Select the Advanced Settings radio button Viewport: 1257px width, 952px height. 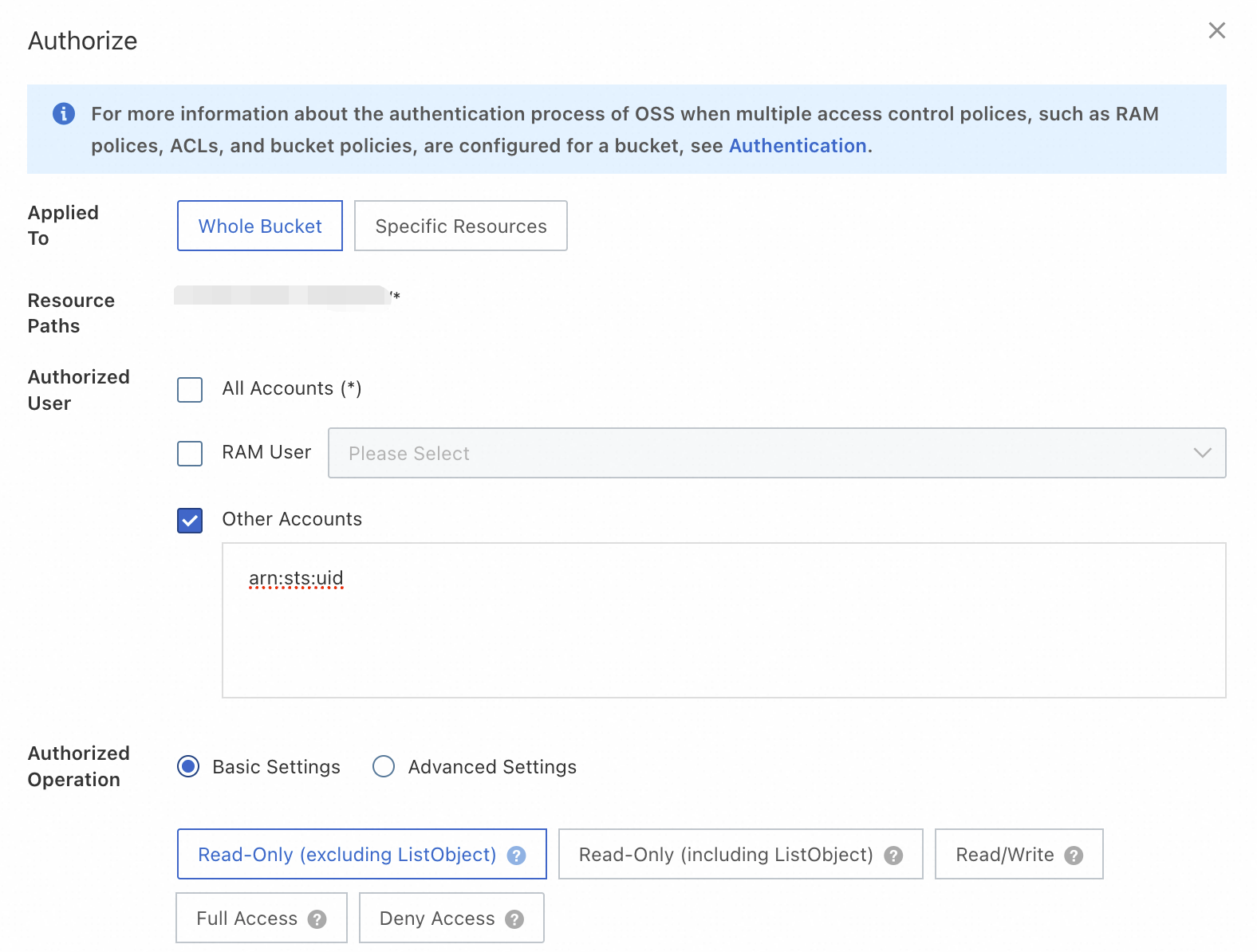pos(384,766)
